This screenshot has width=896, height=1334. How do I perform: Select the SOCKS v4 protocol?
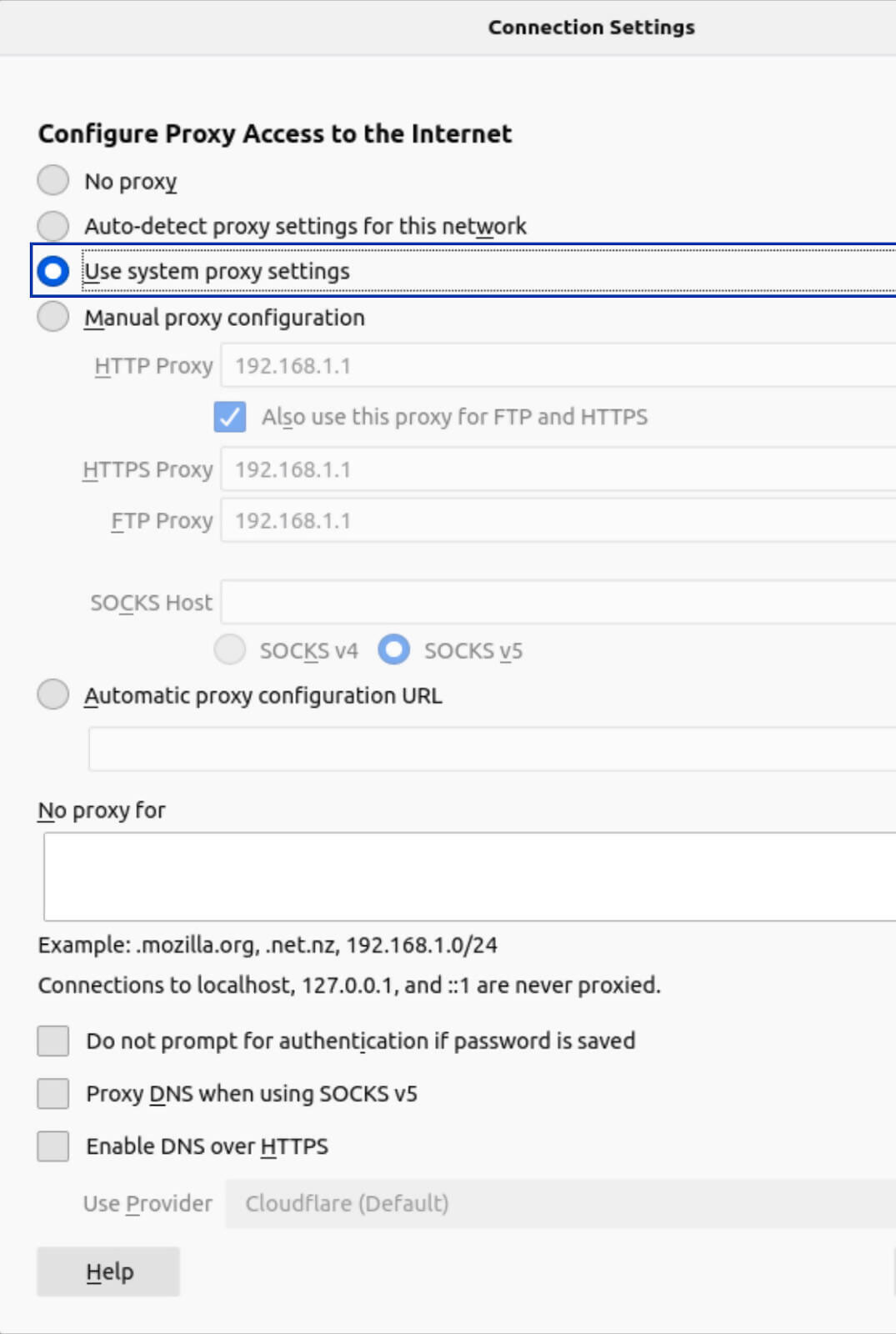(229, 650)
